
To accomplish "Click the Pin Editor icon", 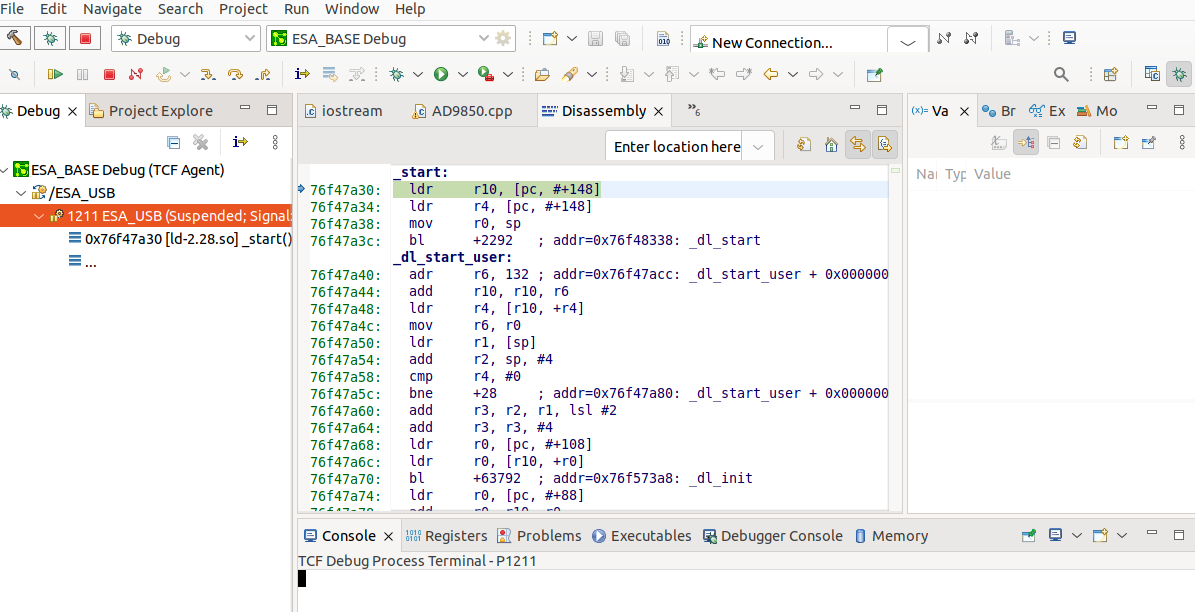I will pyautogui.click(x=874, y=74).
